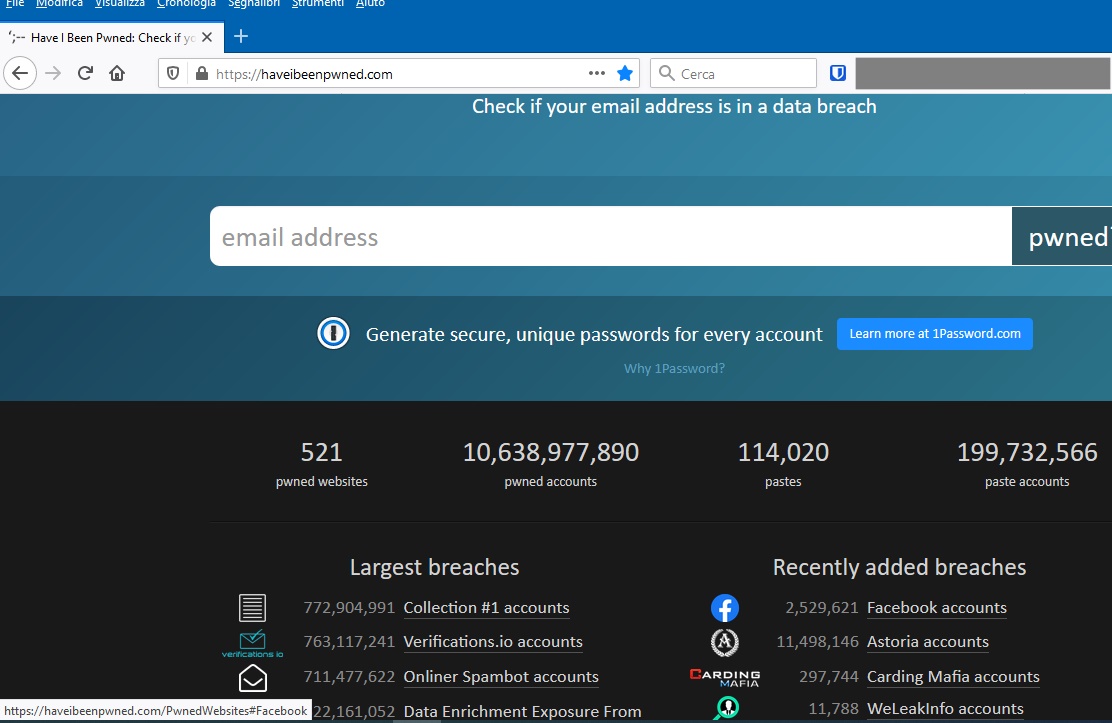Click the 114,020 pastes figure
The width and height of the screenshot is (1112, 723).
(783, 452)
